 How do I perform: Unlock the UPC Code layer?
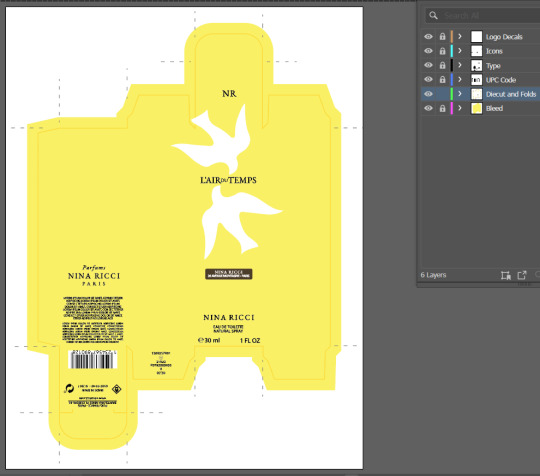[442, 80]
